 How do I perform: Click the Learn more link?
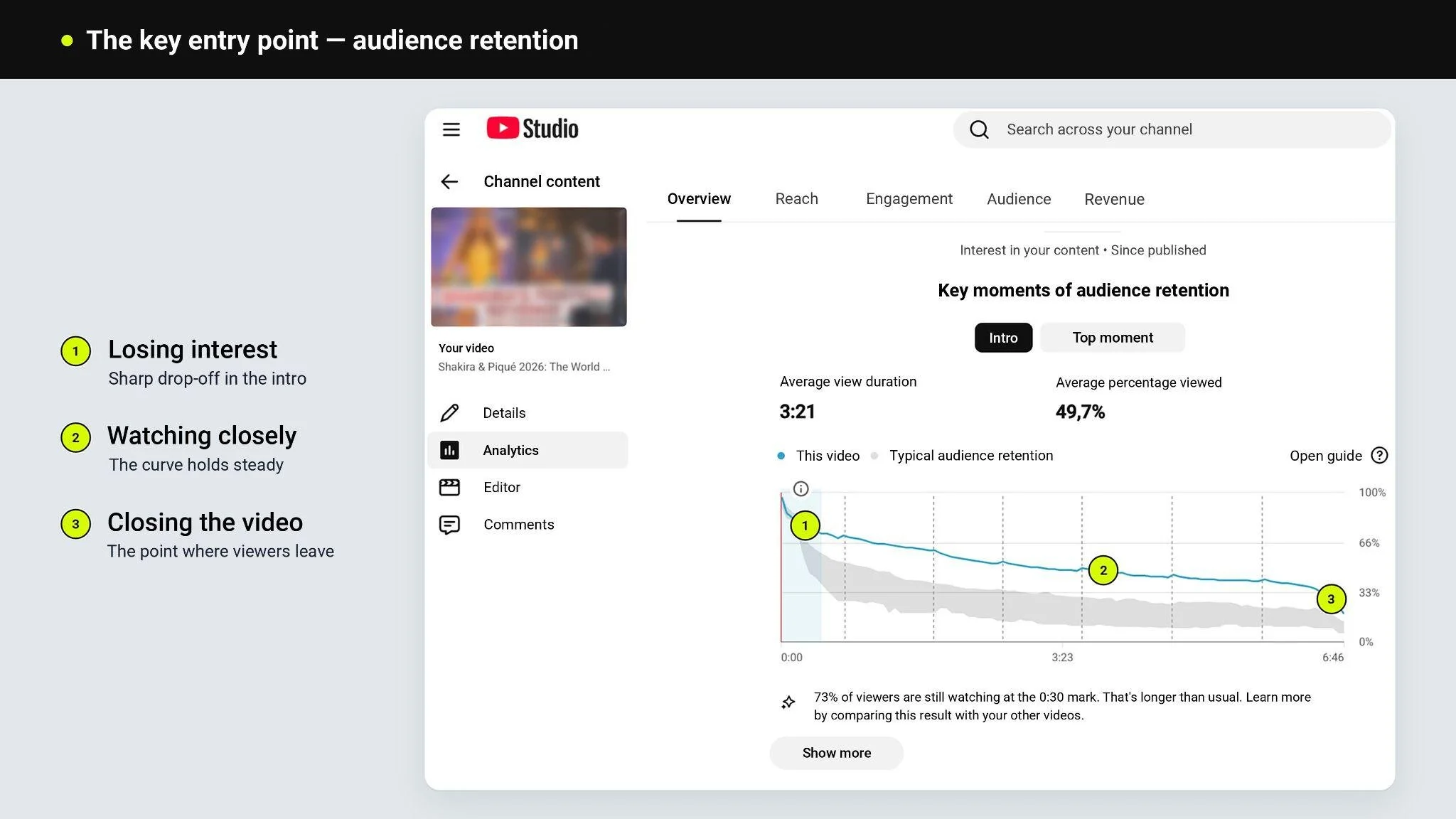click(x=1278, y=697)
